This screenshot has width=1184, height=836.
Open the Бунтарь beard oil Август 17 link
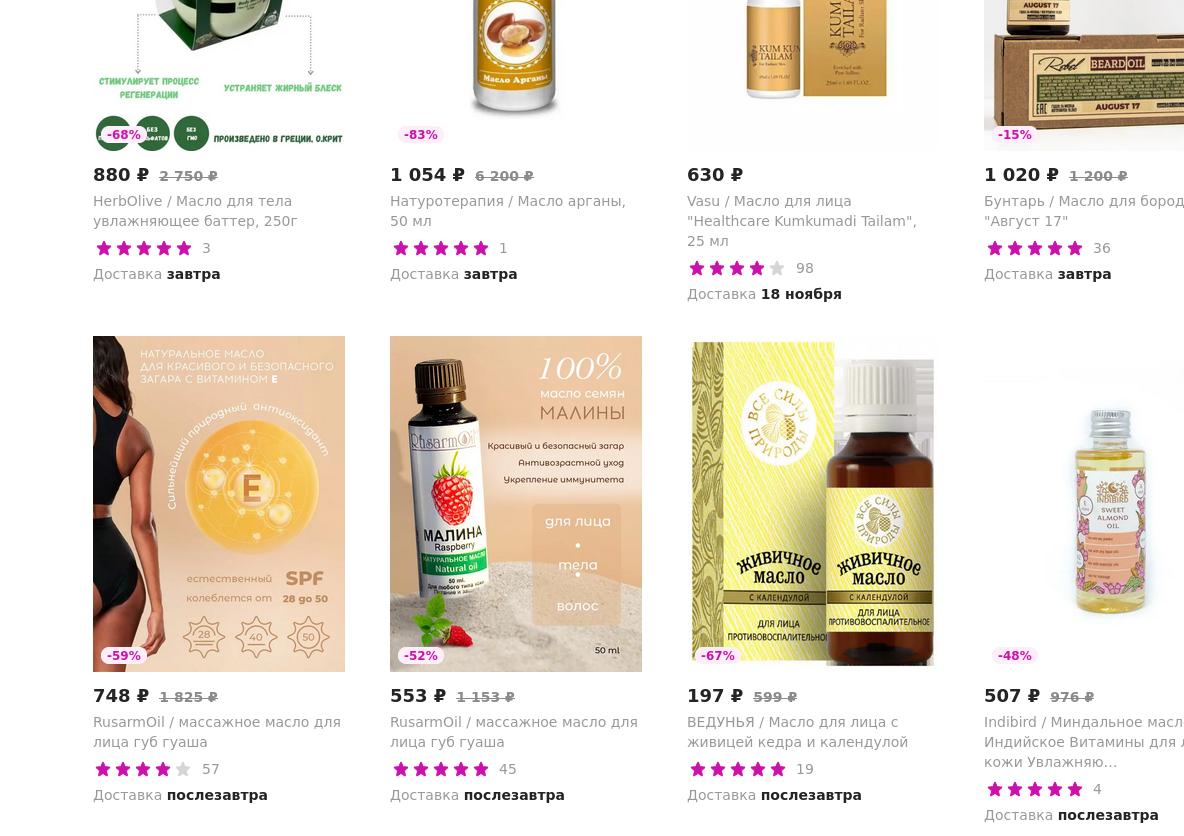(1084, 211)
